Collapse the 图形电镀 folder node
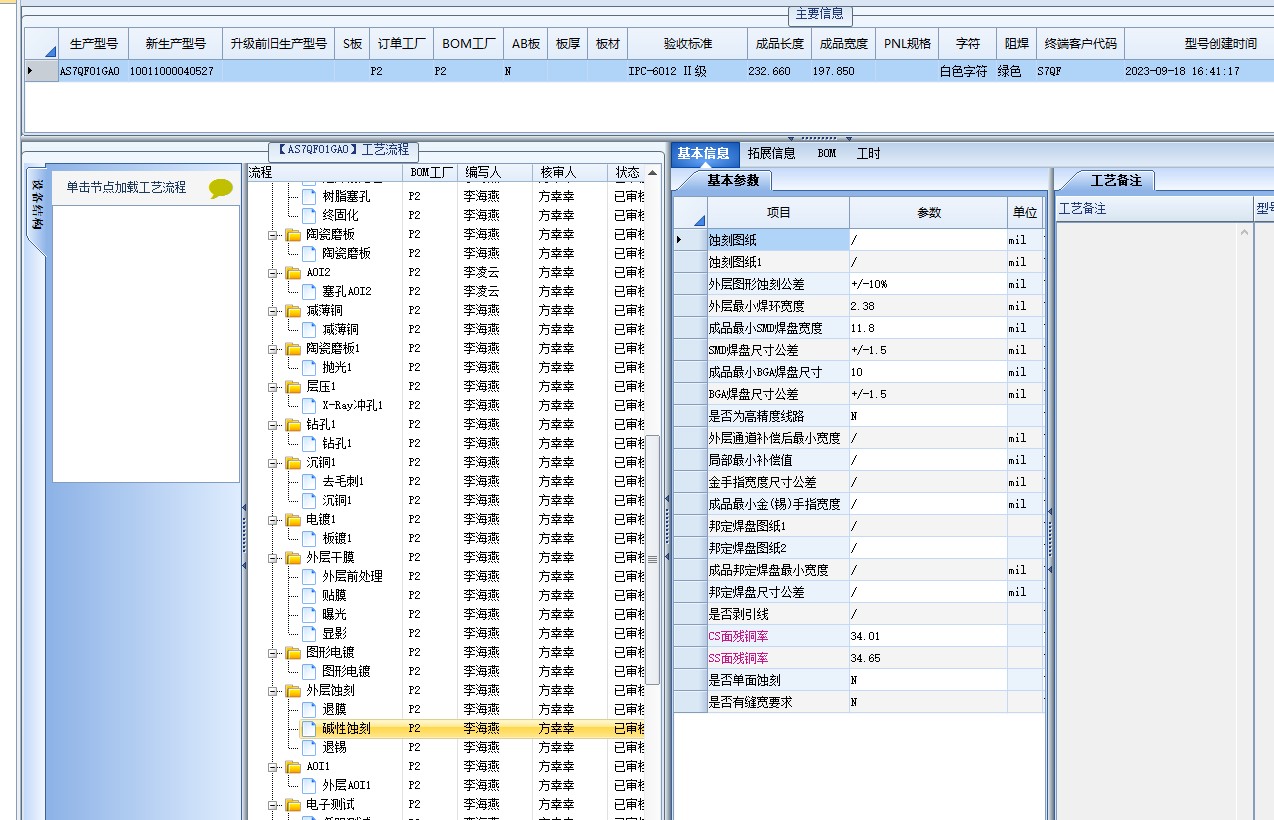Viewport: 1274px width, 820px height. pyautogui.click(x=274, y=652)
